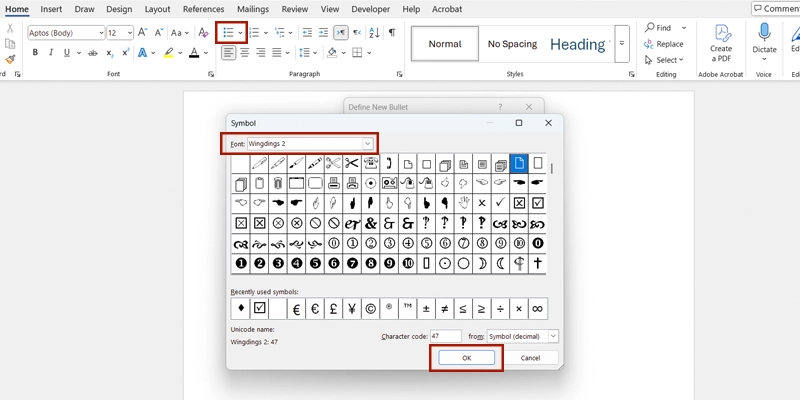This screenshot has height=400, width=800.
Task: Select the scissors symbol in the grid
Action: pyautogui.click(x=352, y=163)
